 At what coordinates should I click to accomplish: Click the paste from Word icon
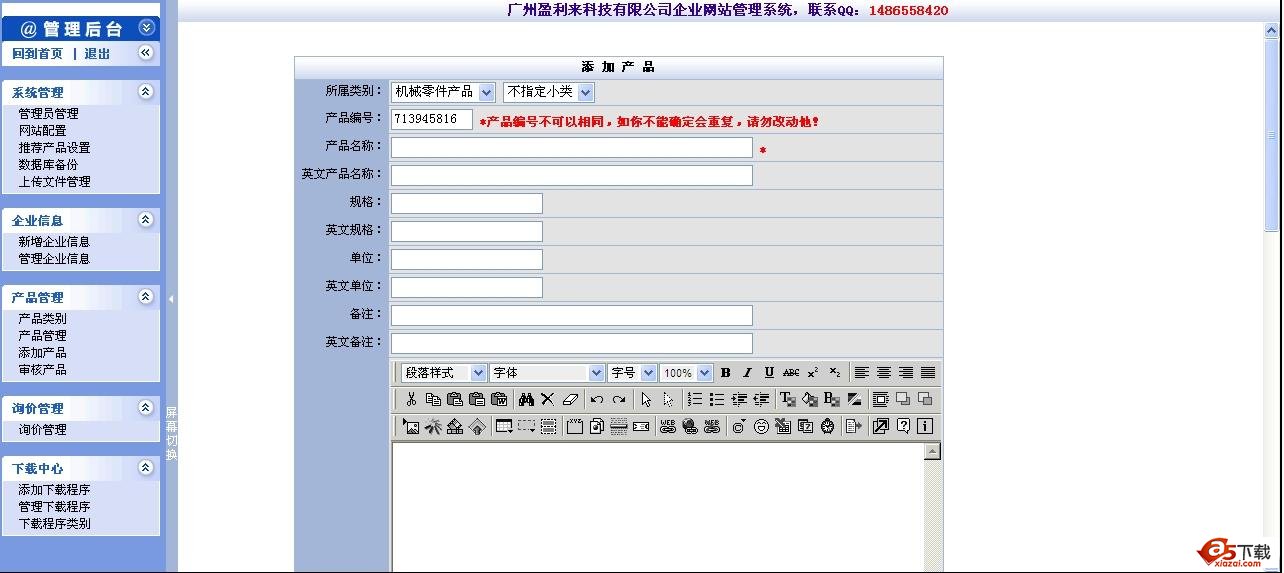pyautogui.click(x=498, y=399)
